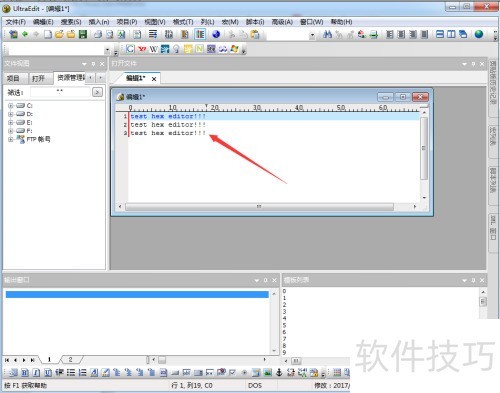Open output window panel options arrow
This screenshot has height=393, width=500.
(x=257, y=280)
